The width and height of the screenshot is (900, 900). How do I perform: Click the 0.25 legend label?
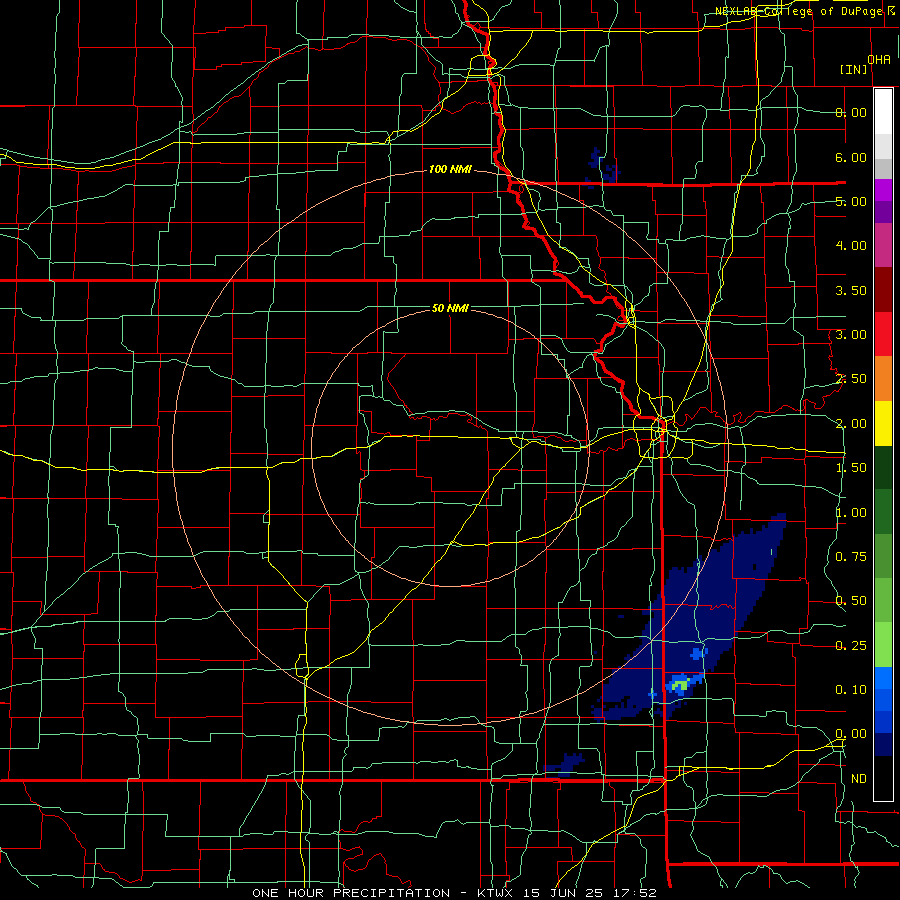pyautogui.click(x=851, y=646)
